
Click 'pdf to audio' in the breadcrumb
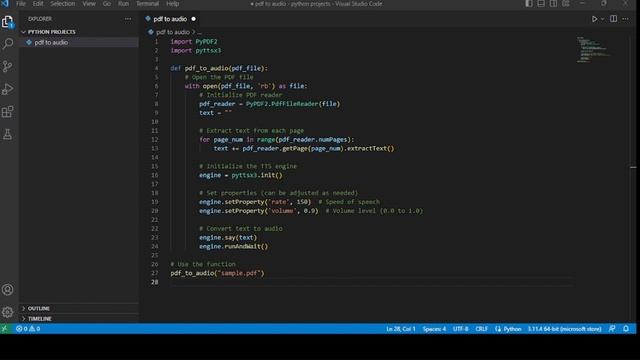[173, 32]
